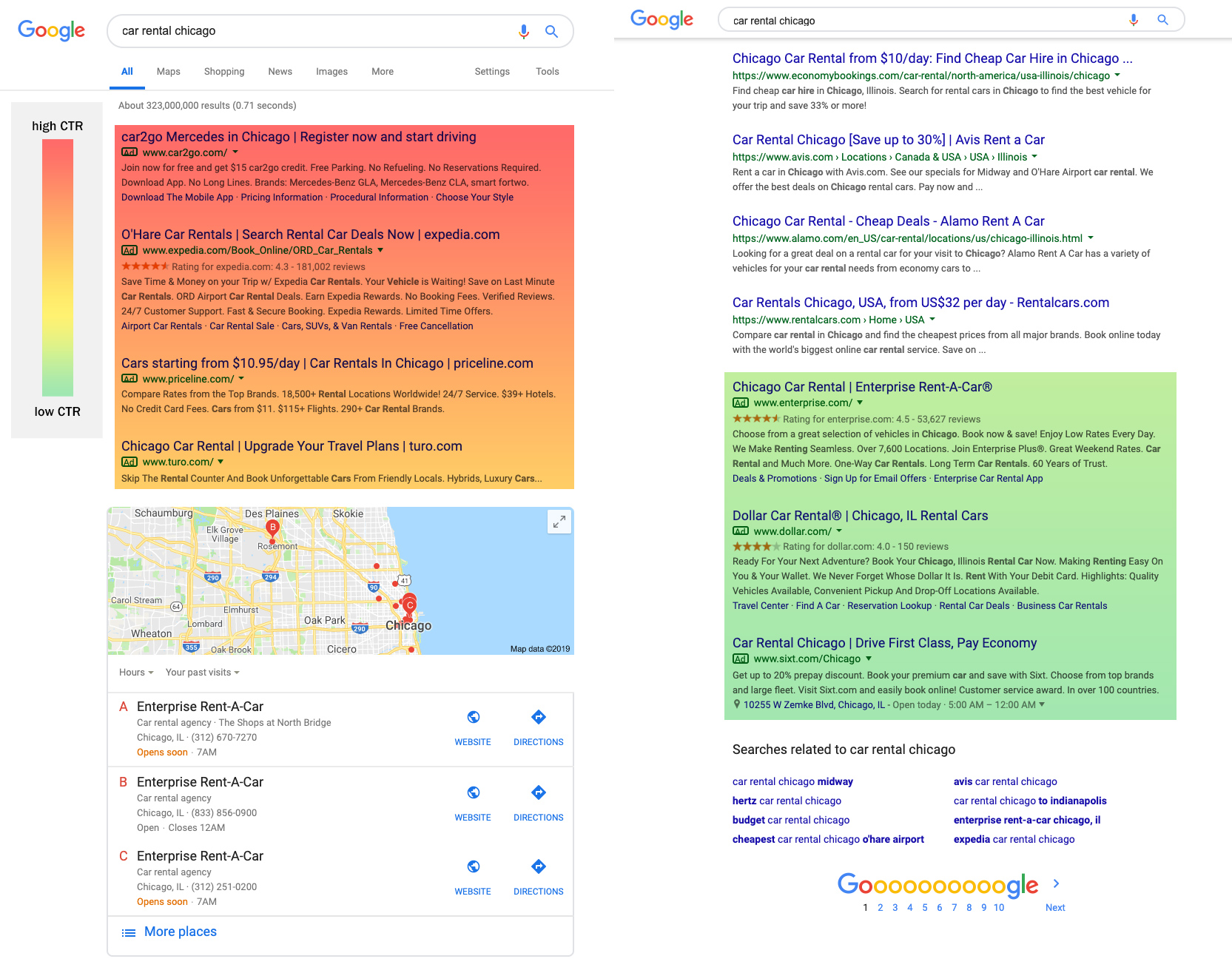Image resolution: width=1232 pixels, height=973 pixels.
Task: Expand arrow next to expedia.com ad URL
Action: (380, 250)
